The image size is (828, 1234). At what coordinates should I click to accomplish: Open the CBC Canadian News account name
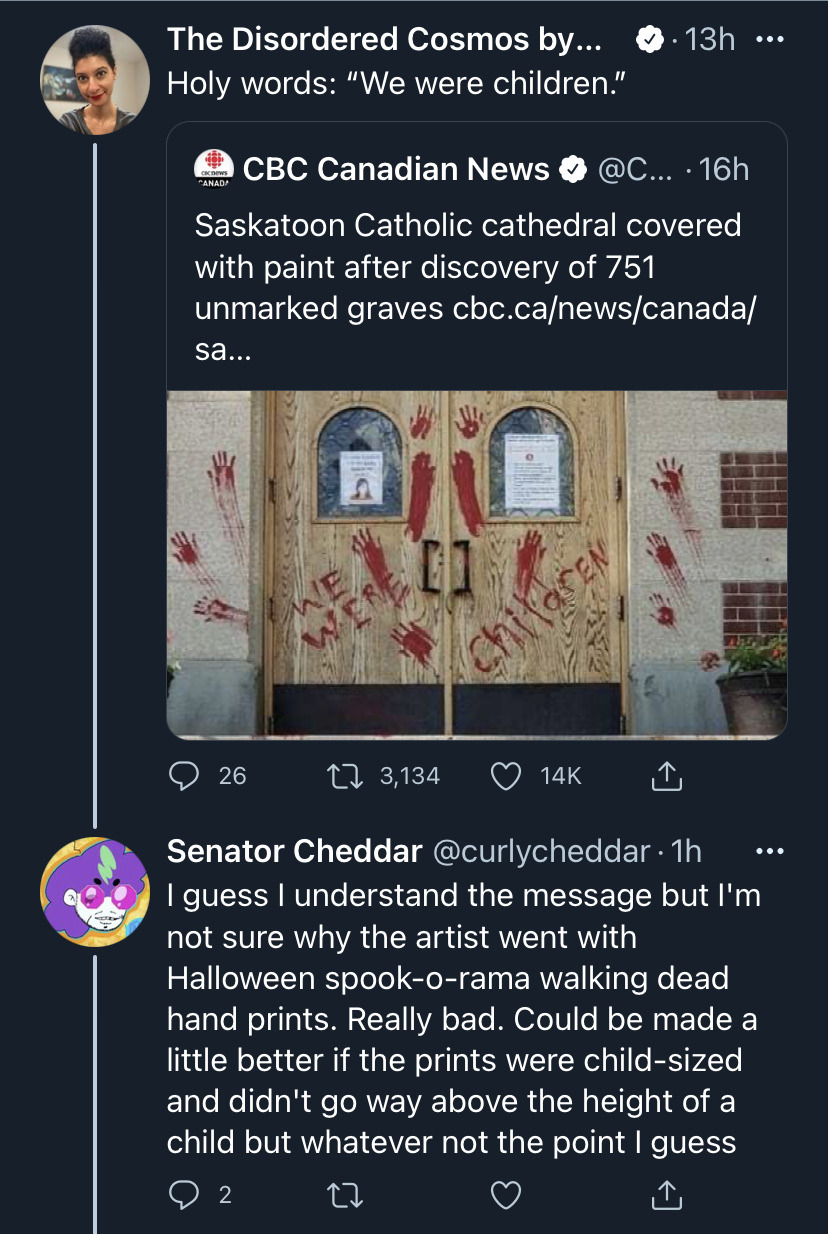[396, 170]
